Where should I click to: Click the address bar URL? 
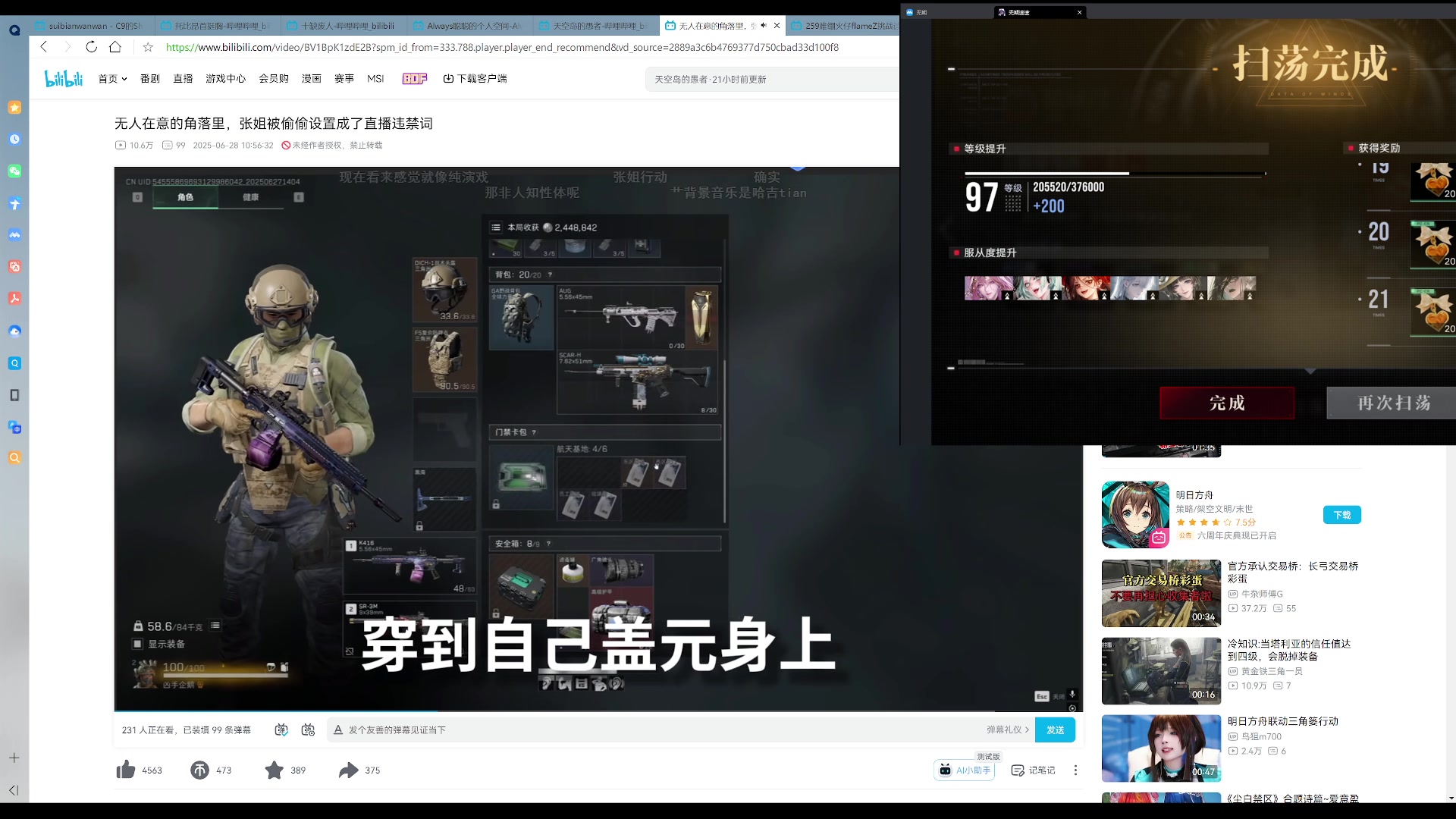click(502, 47)
